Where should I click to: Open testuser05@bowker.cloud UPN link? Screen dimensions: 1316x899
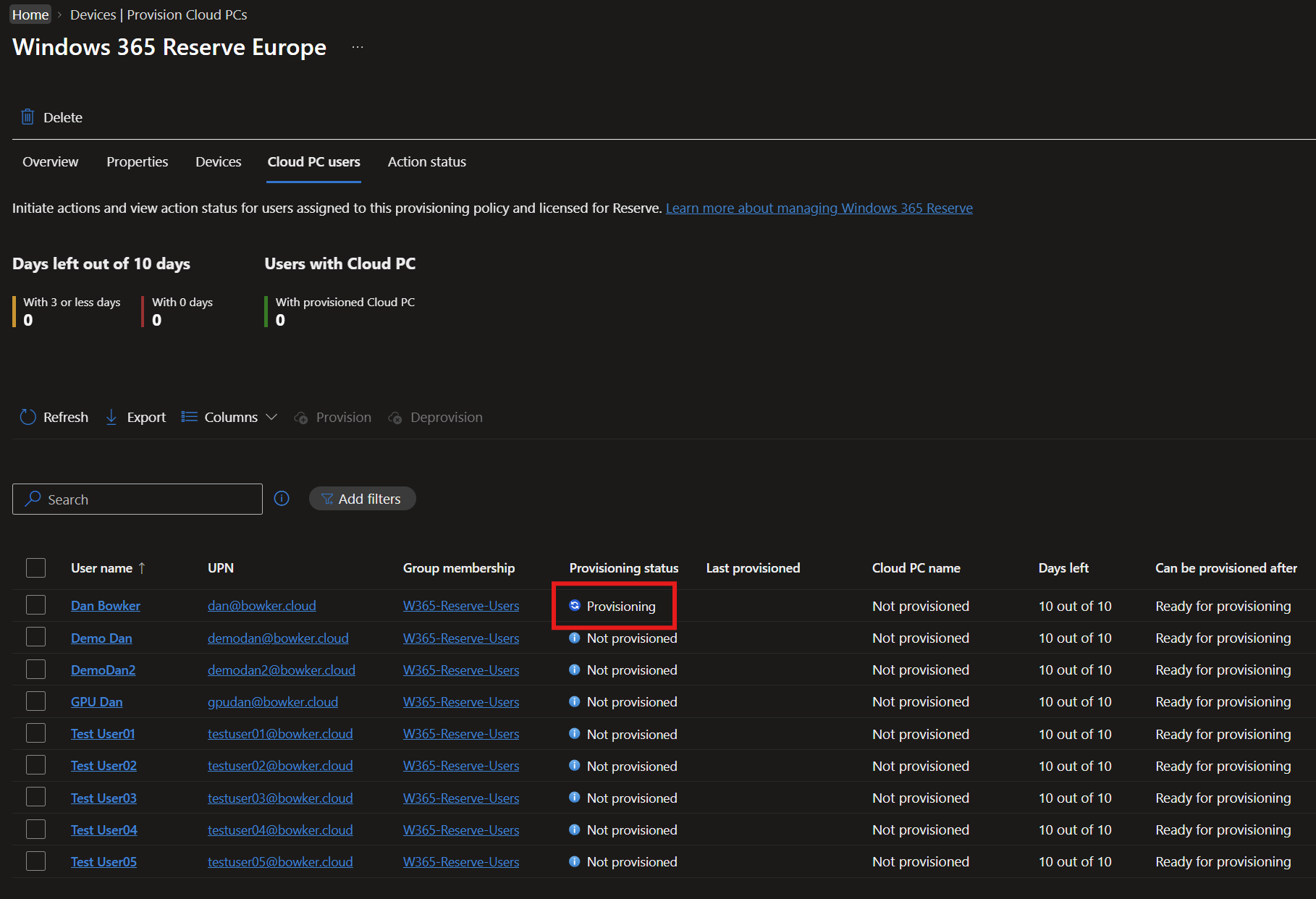[280, 862]
